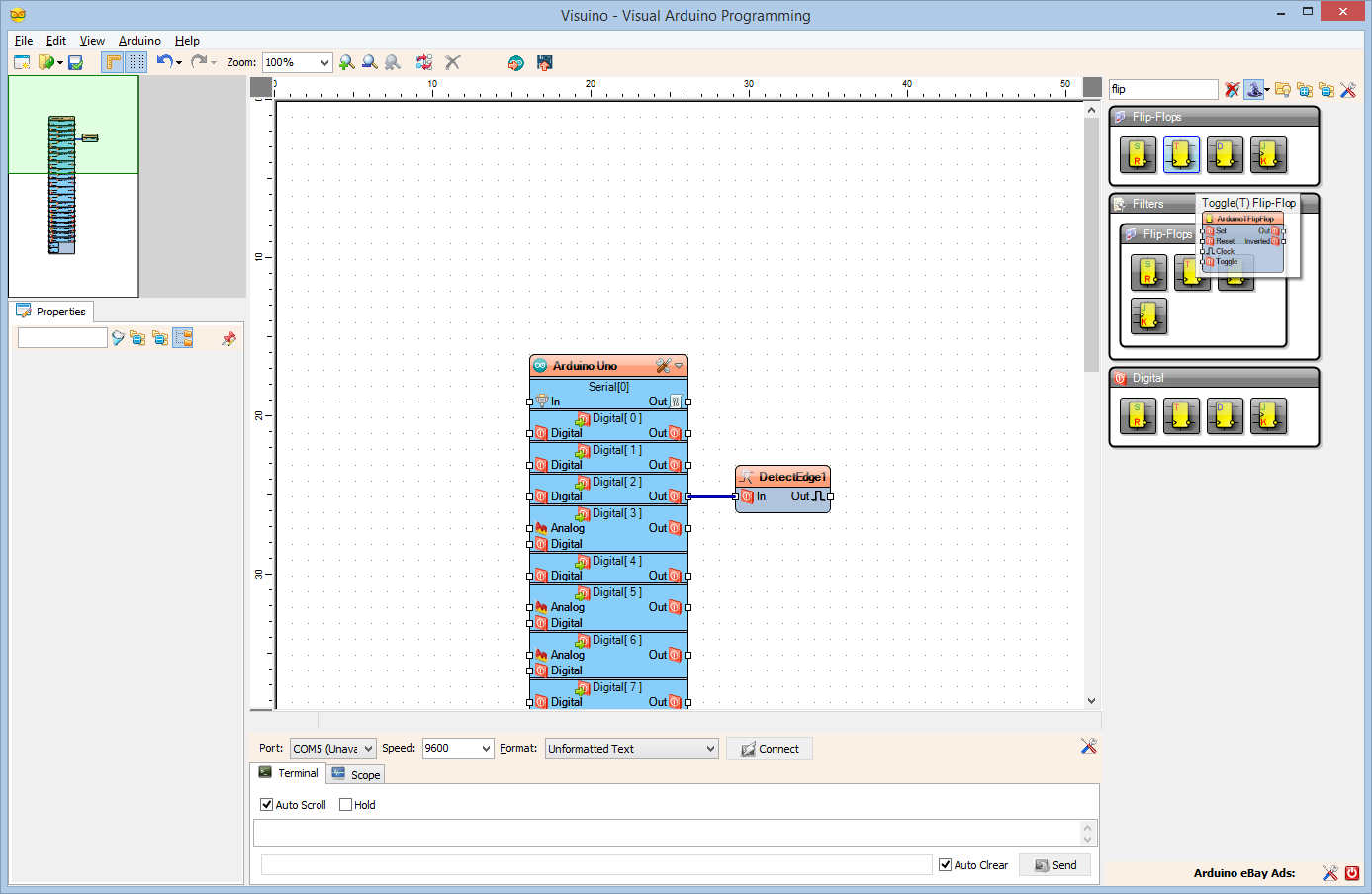Click the Save project toolbar icon
The height and width of the screenshot is (894, 1372).
point(75,62)
